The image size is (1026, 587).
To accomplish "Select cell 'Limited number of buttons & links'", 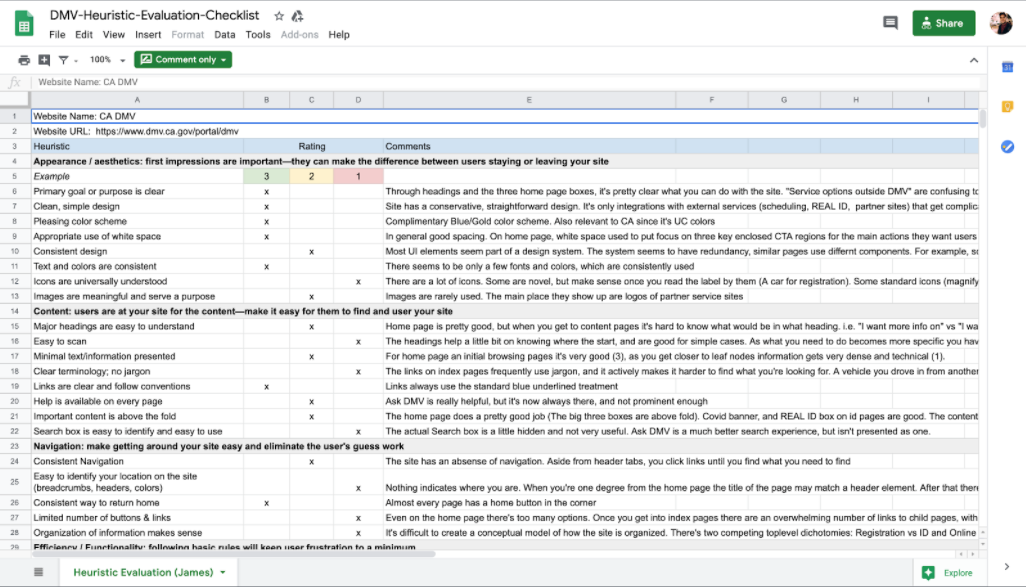I will click(137, 518).
